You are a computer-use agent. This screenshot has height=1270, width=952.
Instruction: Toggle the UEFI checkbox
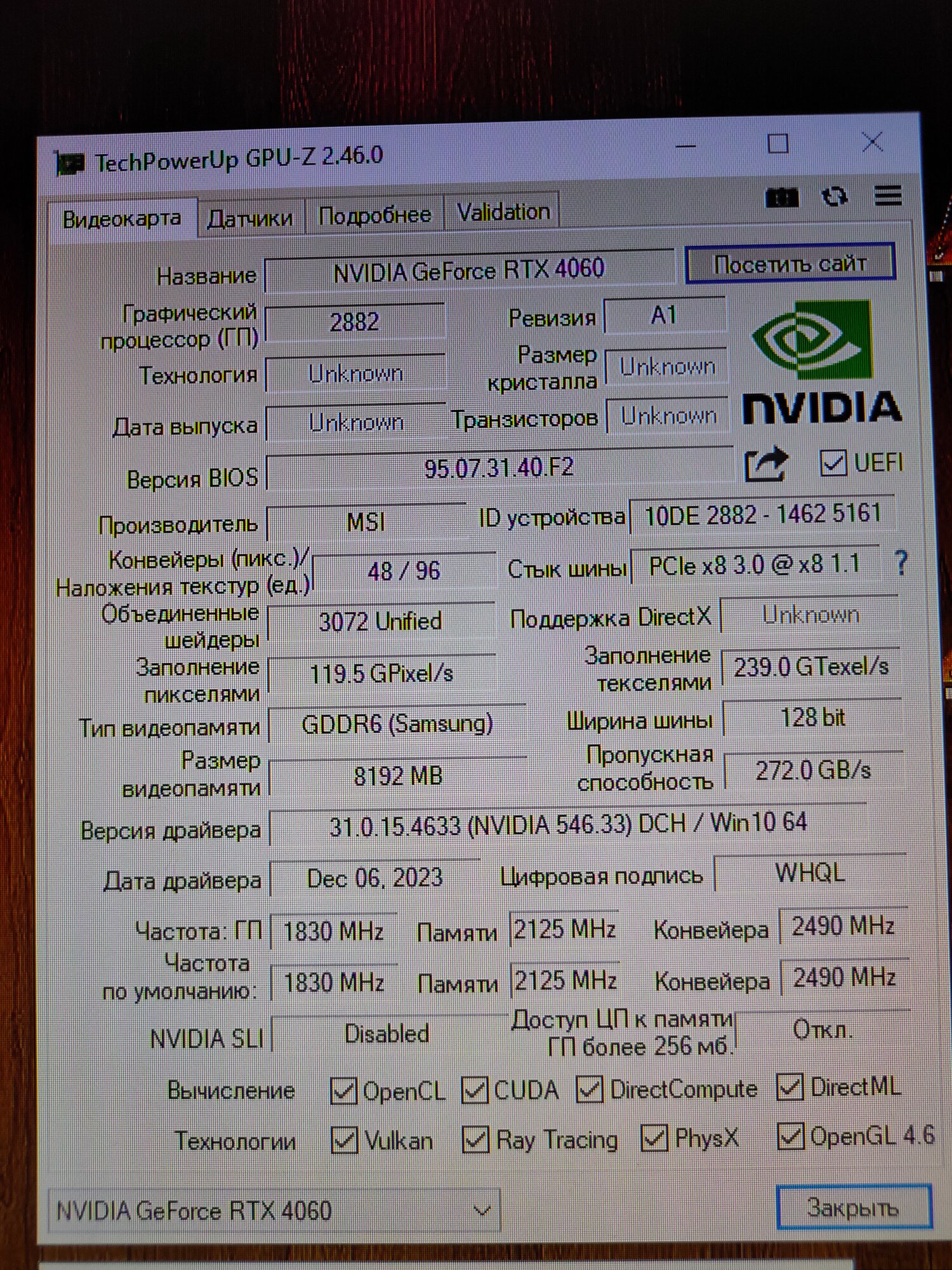click(833, 463)
